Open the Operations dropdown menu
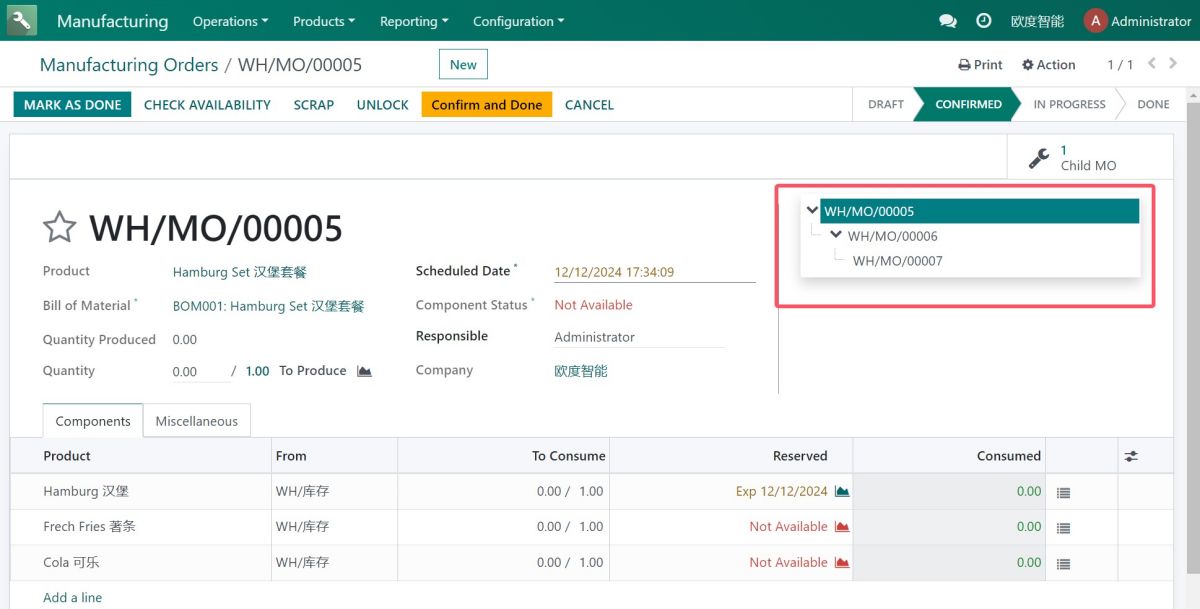 230,21
